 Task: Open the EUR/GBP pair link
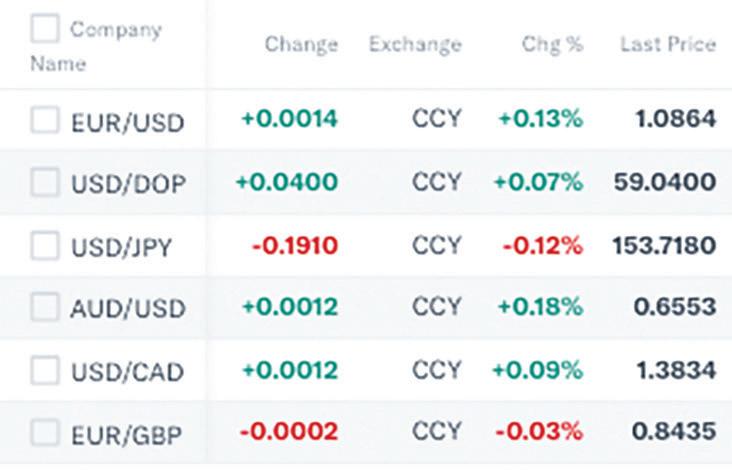coord(126,434)
